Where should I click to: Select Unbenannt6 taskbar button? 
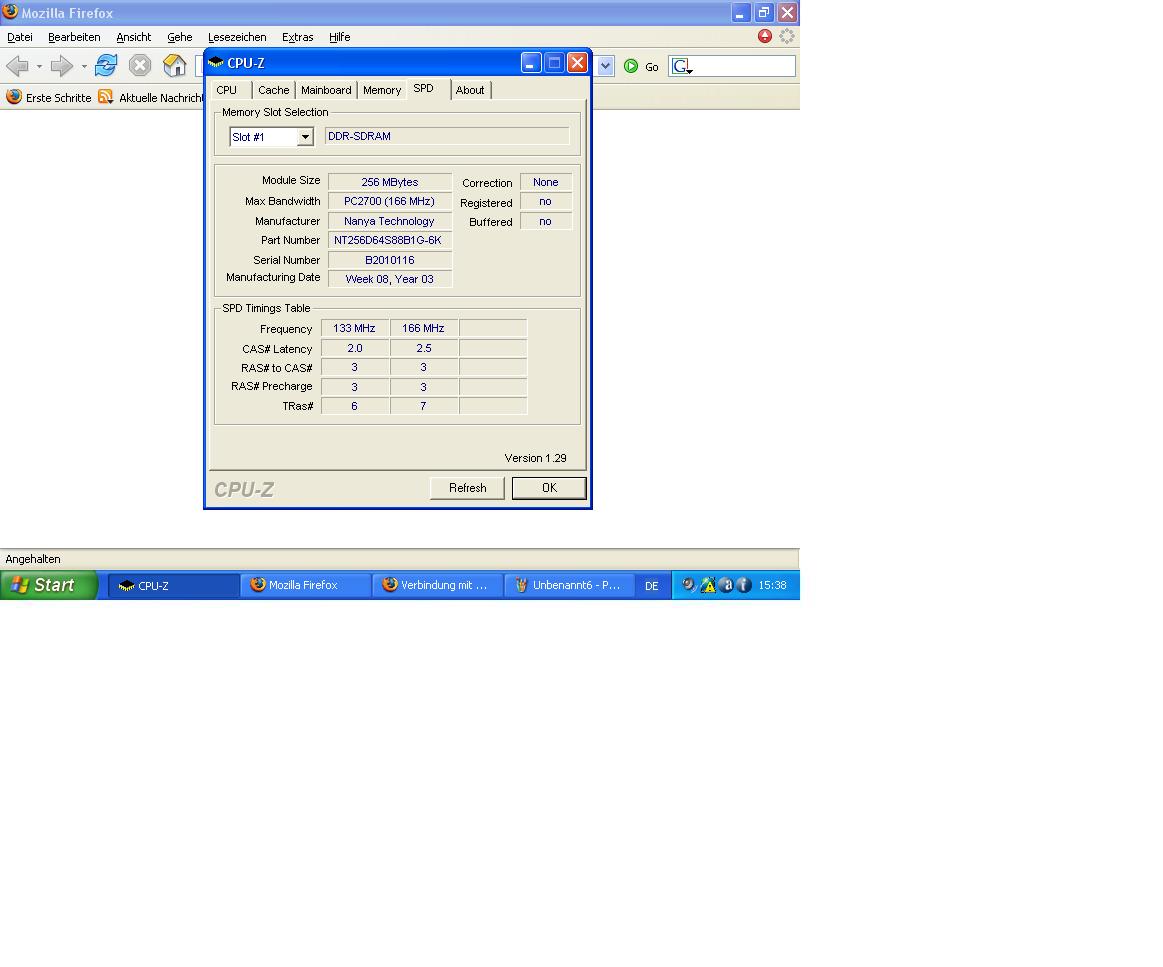pos(569,585)
